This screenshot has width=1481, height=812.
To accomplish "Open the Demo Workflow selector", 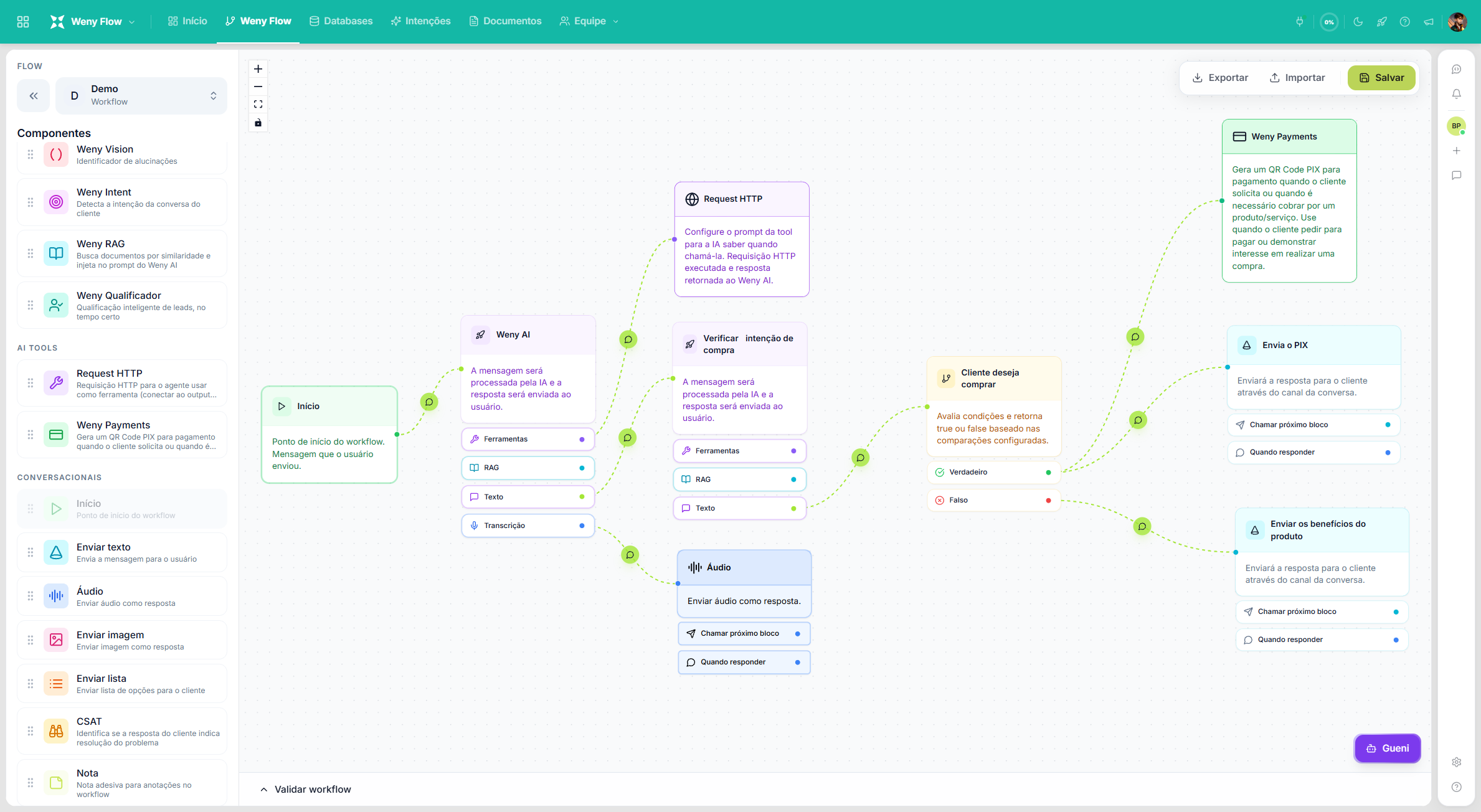I will [x=141, y=96].
